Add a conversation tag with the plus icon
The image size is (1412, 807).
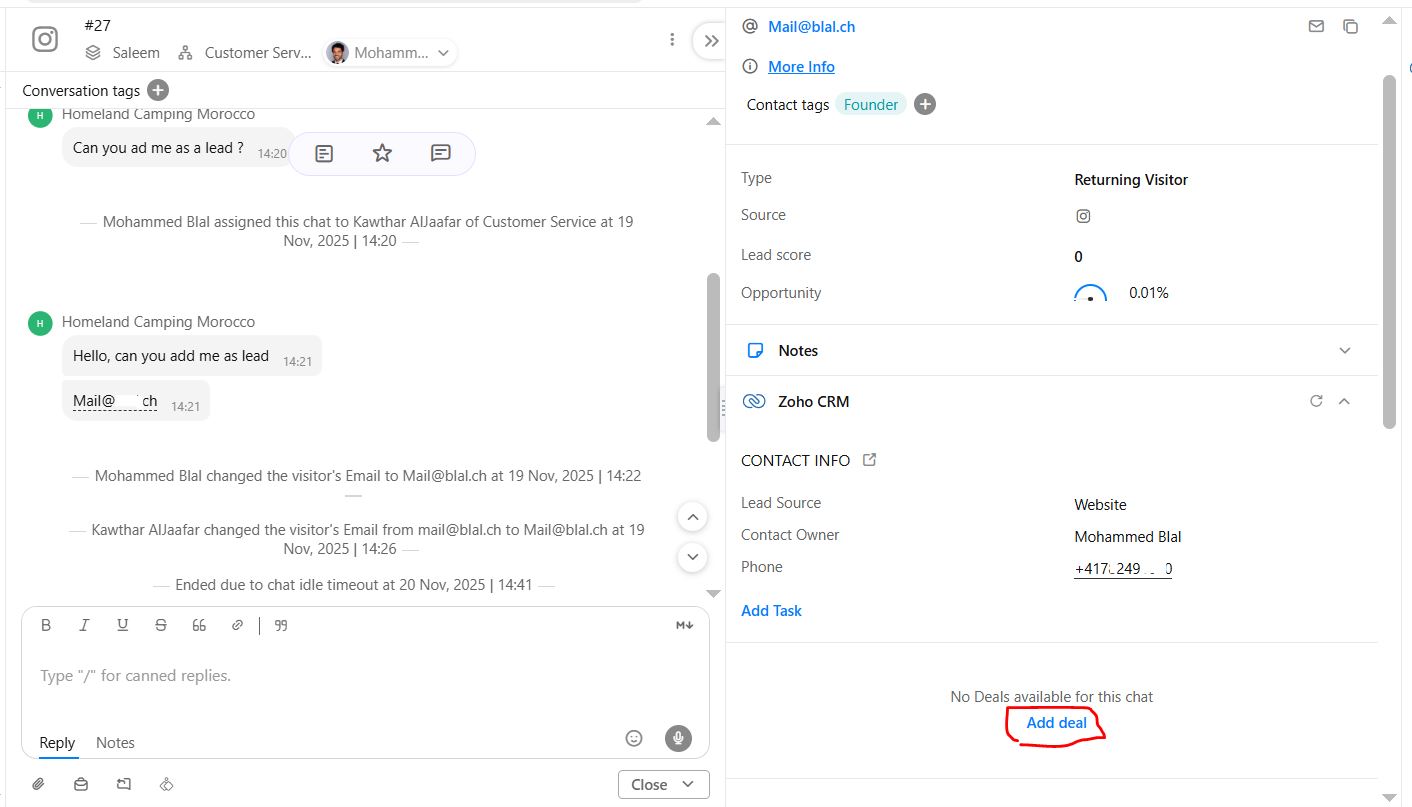click(x=158, y=90)
